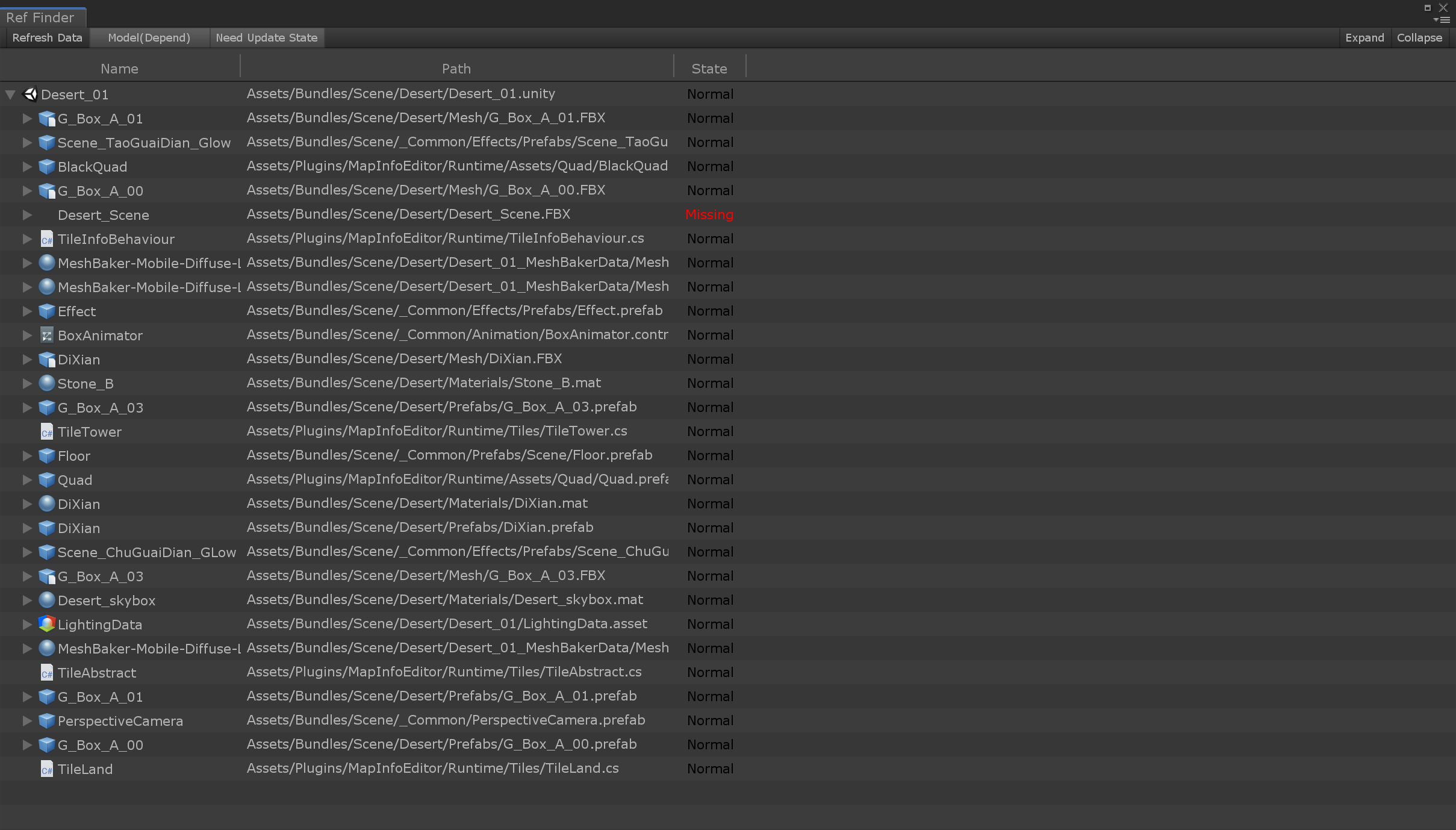Click Normal state in the Desert_01 row
1456x830 pixels.
[x=710, y=94]
